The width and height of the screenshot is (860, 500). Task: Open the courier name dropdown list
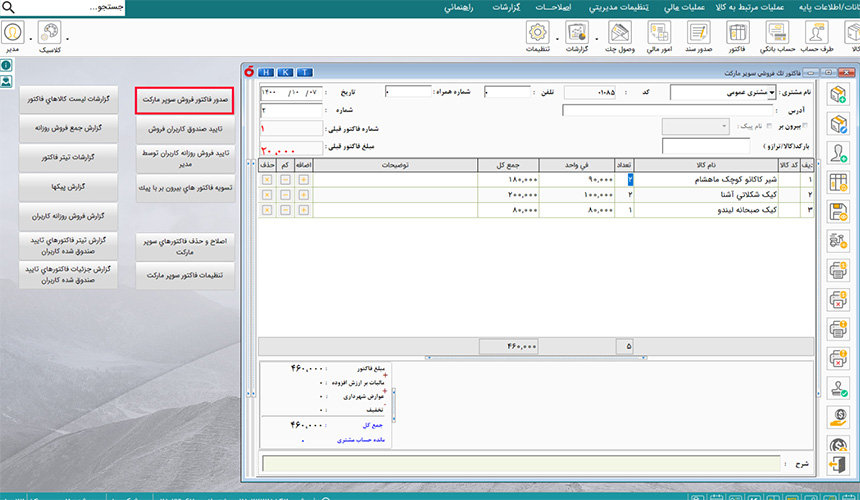pyautogui.click(x=724, y=126)
